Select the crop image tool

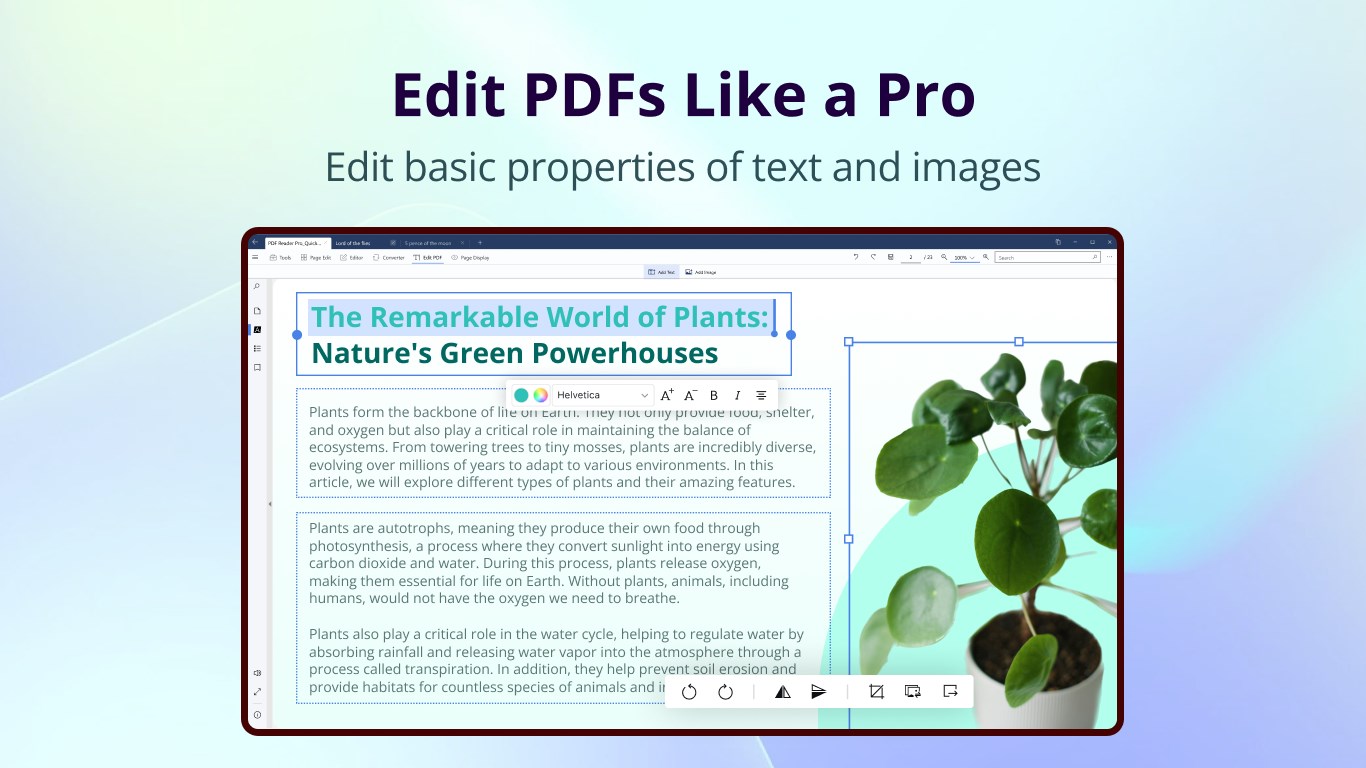click(x=877, y=691)
